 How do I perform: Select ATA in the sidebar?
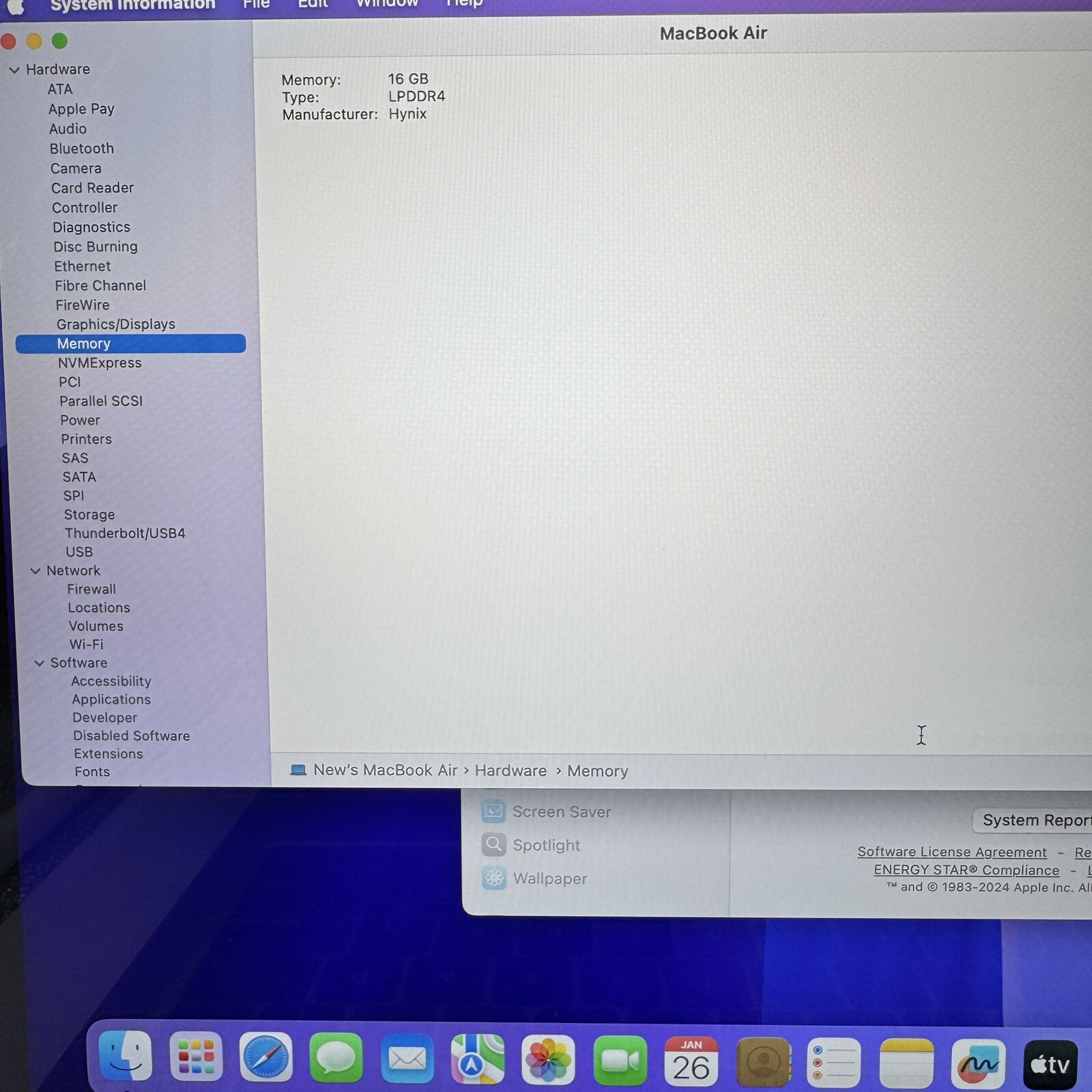(x=60, y=89)
